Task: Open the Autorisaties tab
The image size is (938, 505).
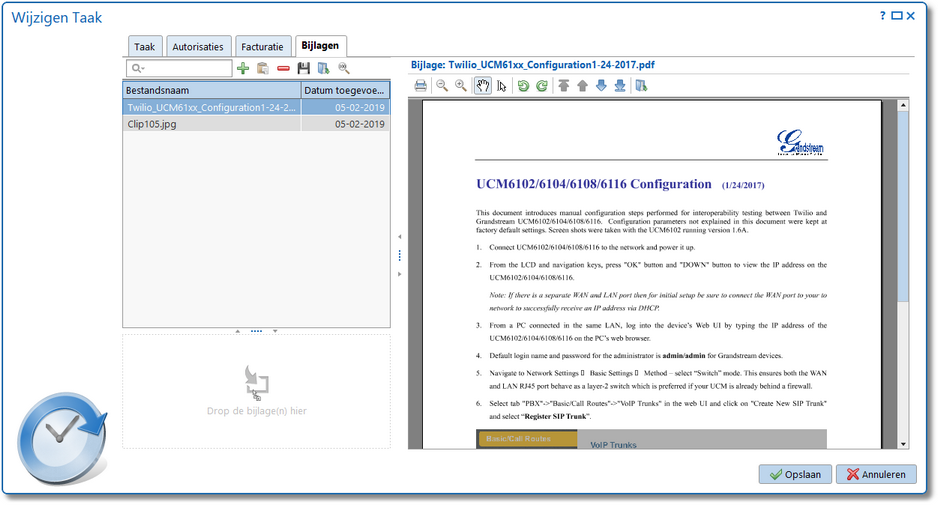Action: [198, 47]
